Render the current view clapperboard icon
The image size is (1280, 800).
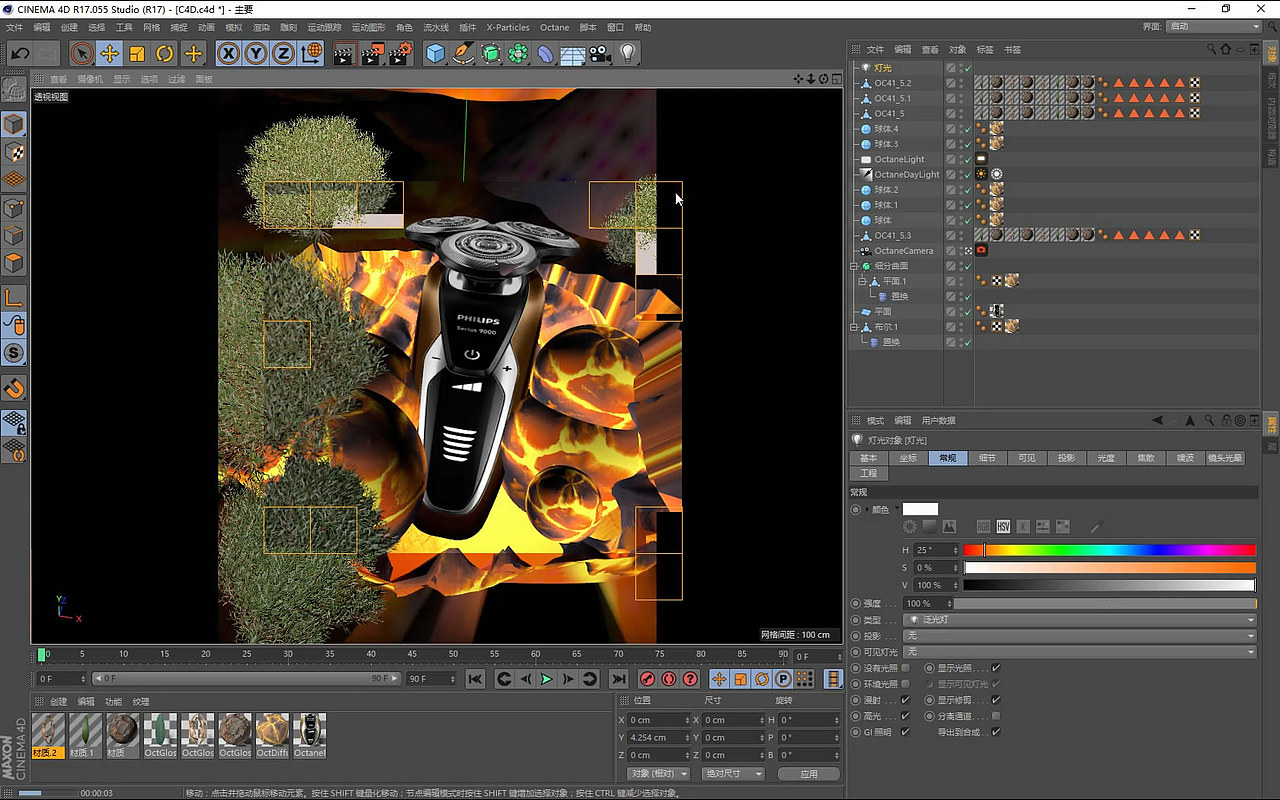(343, 53)
